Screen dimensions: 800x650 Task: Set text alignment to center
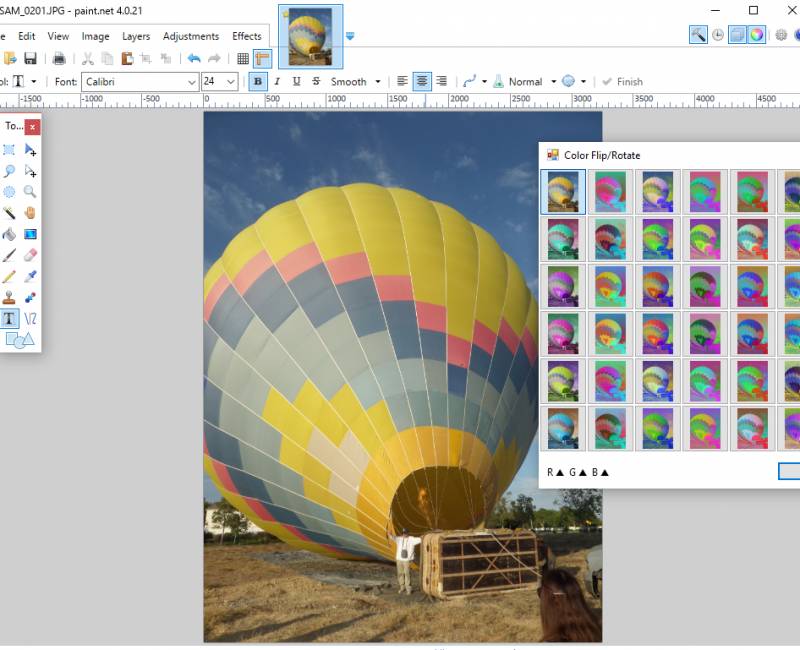click(x=421, y=82)
